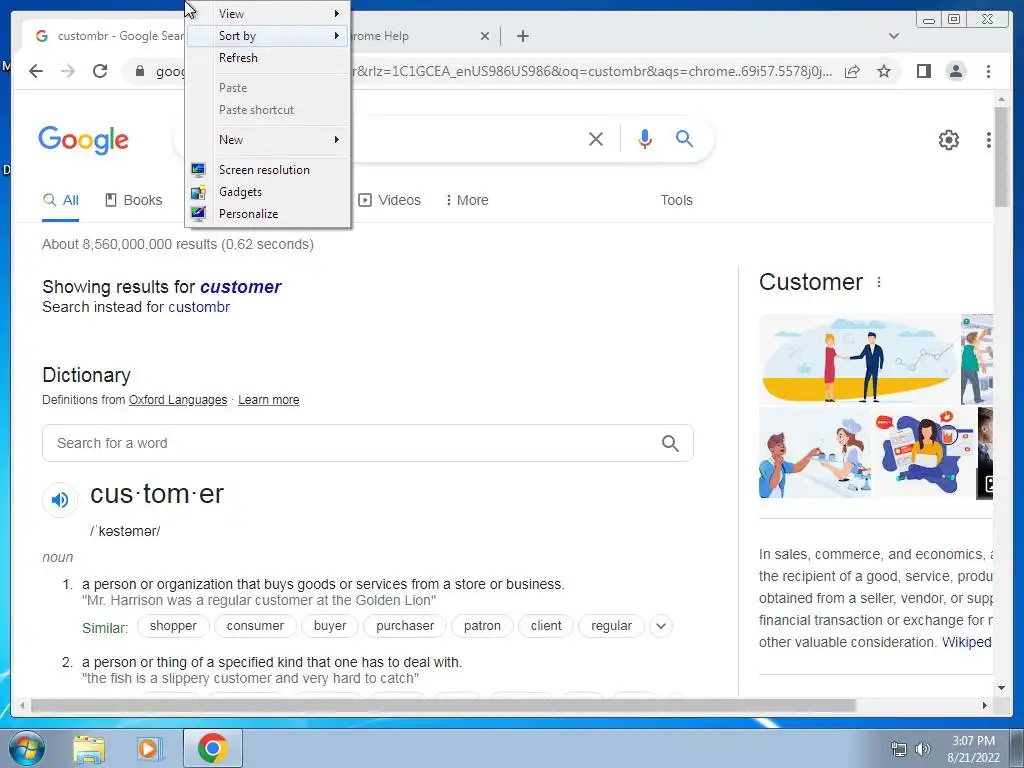Open clock and date in tray
This screenshot has height=768, width=1024.
973,749
